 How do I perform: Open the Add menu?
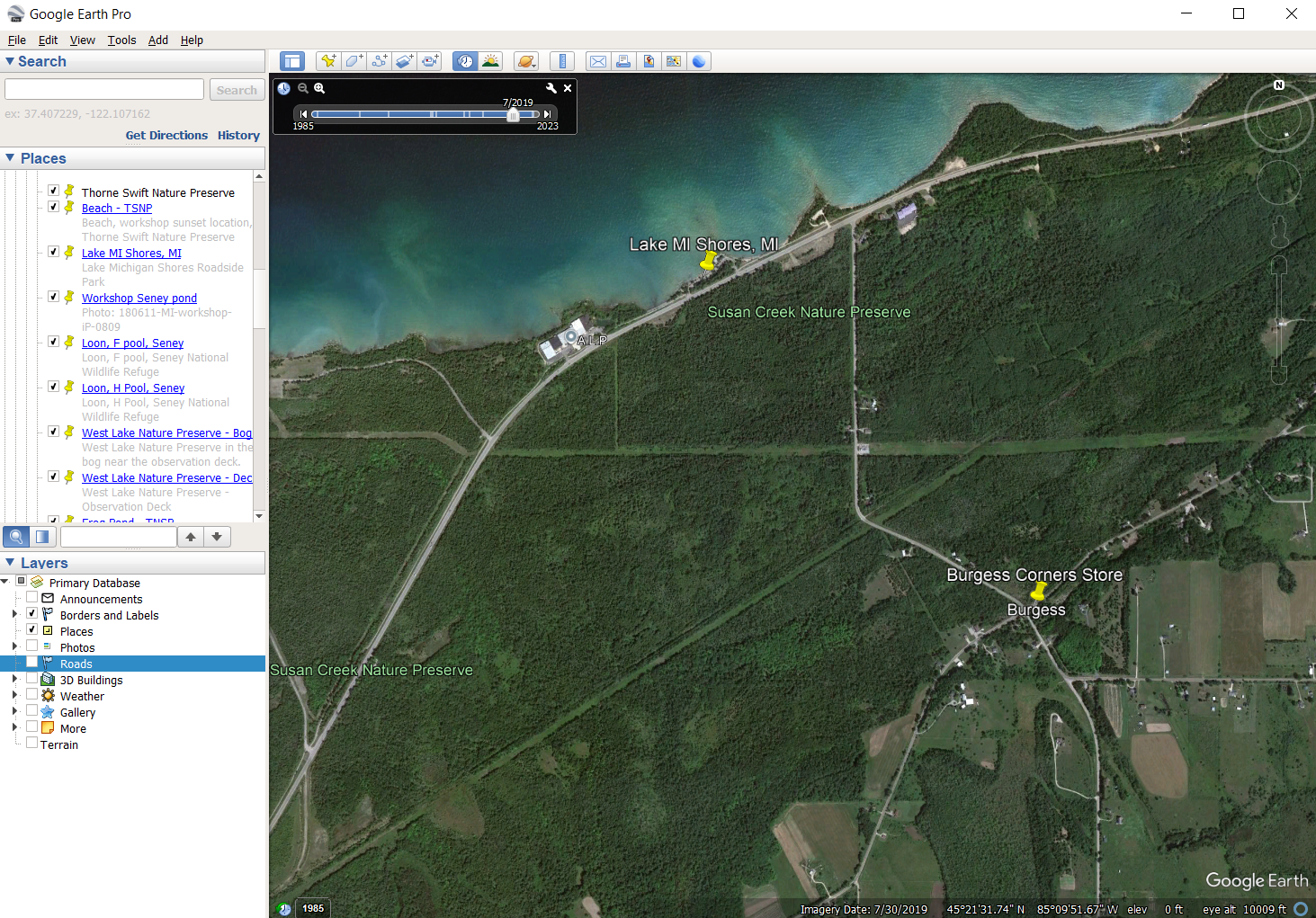coord(158,40)
